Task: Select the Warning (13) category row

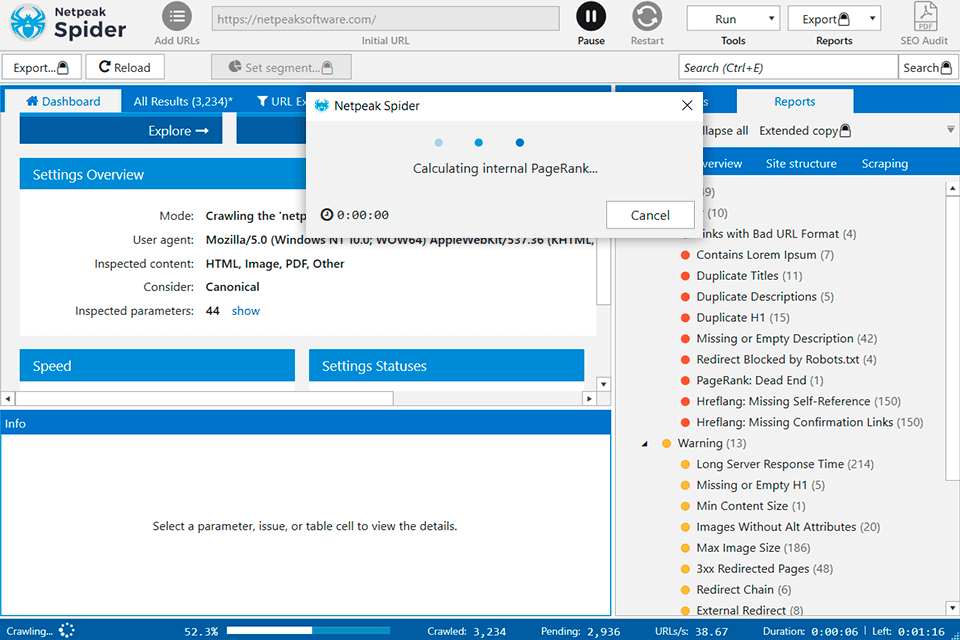Action: (711, 443)
